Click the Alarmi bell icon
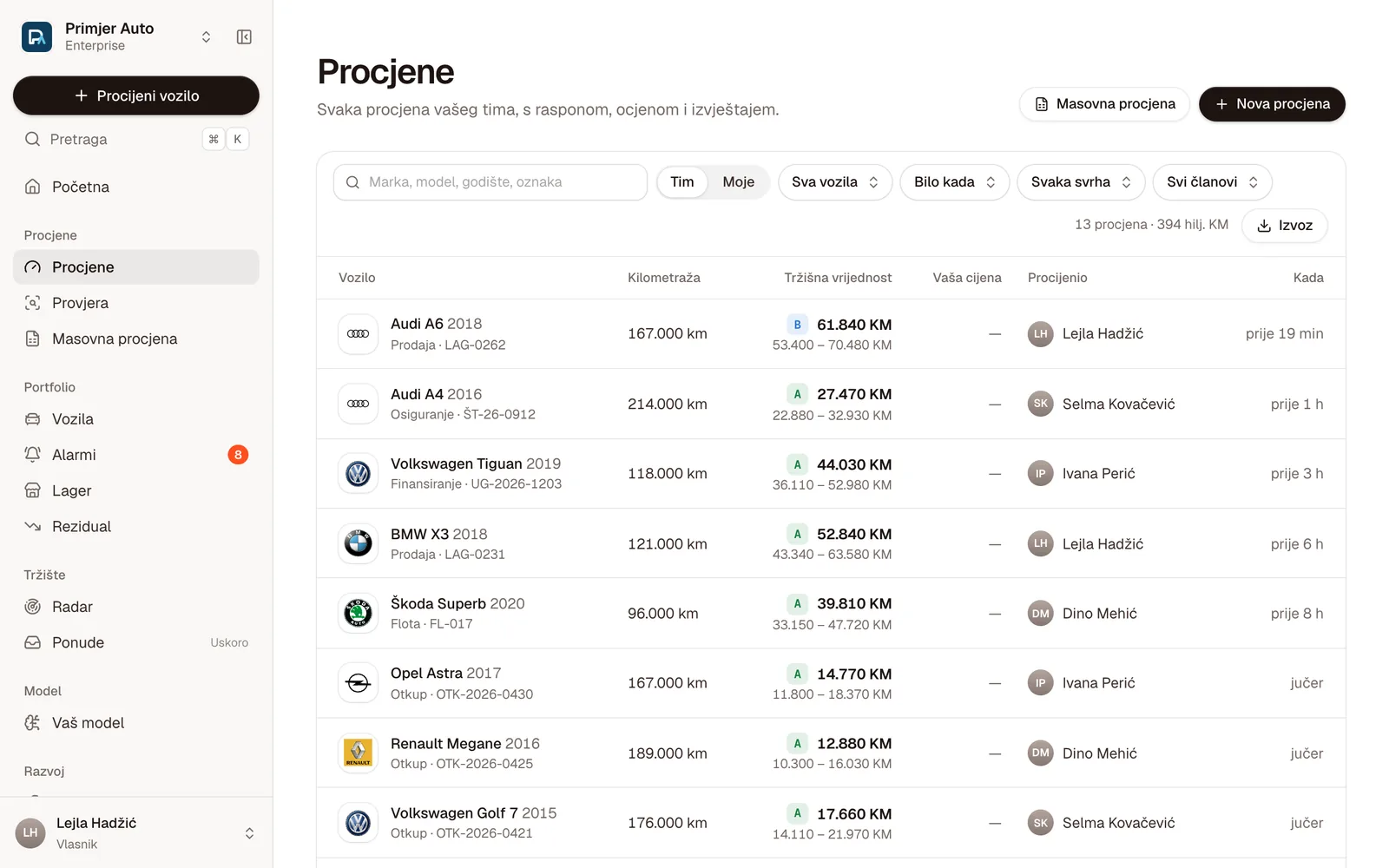 [x=33, y=455]
